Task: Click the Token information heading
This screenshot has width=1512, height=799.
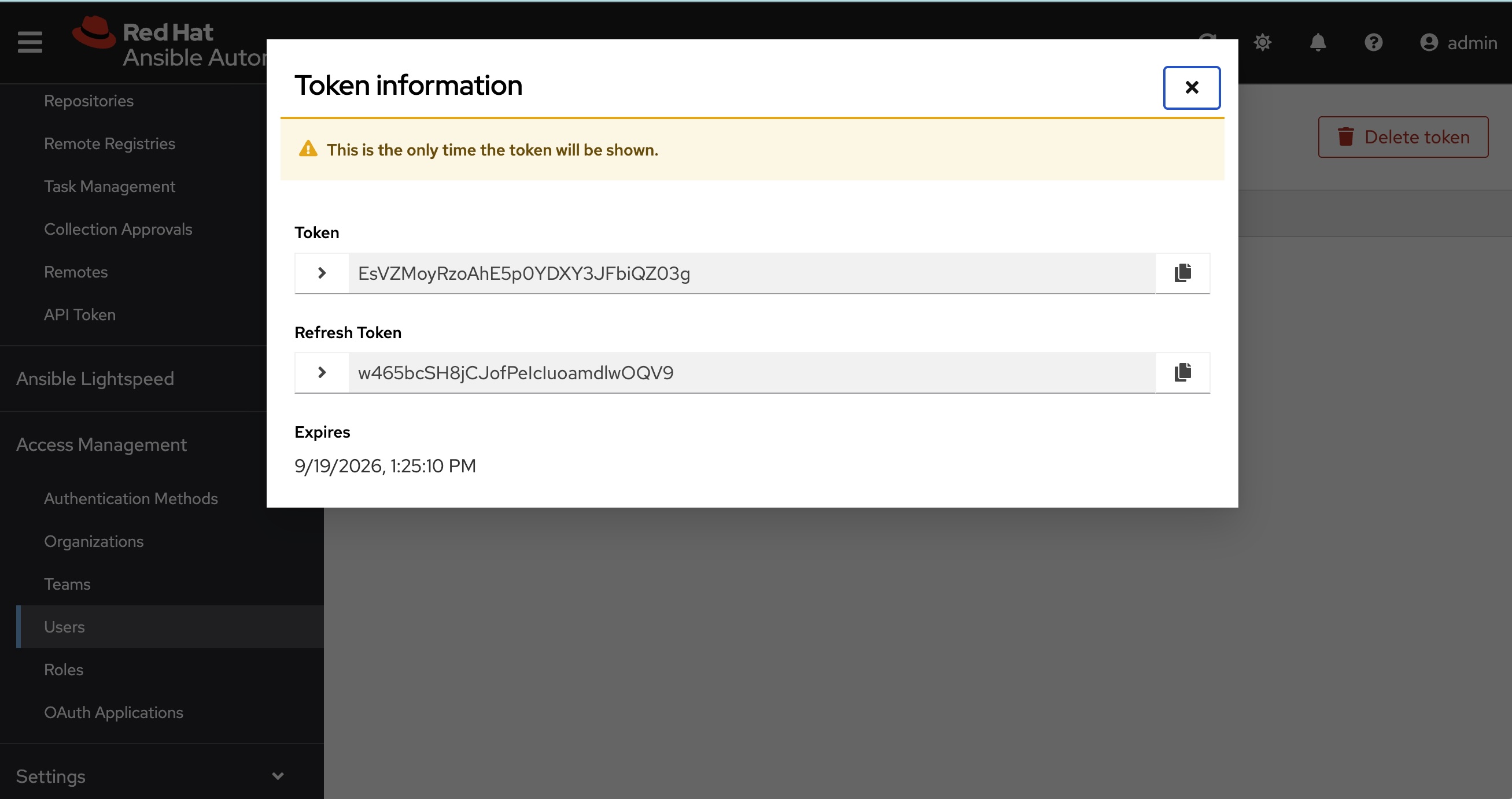Action: pyautogui.click(x=408, y=86)
